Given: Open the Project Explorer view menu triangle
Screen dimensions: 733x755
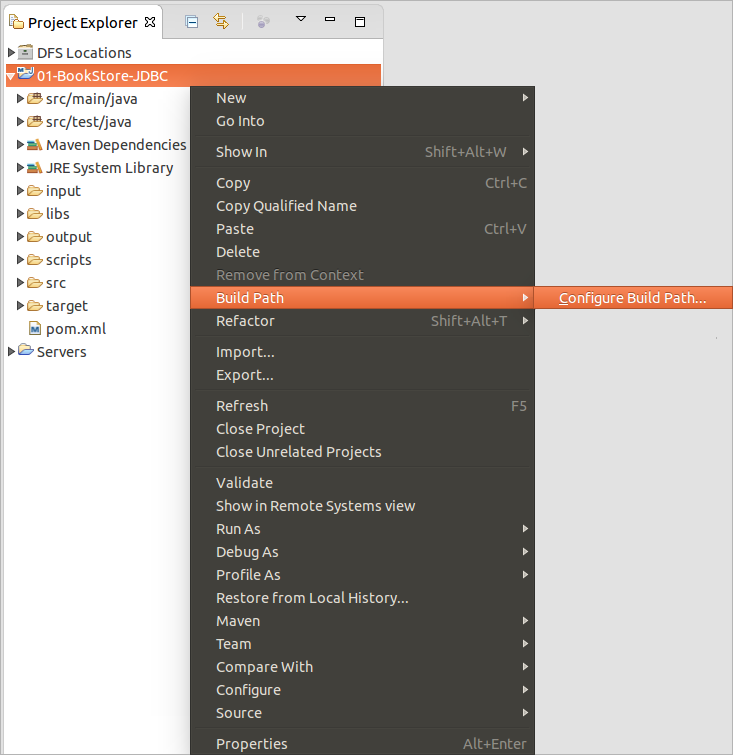Looking at the screenshot, I should [301, 19].
